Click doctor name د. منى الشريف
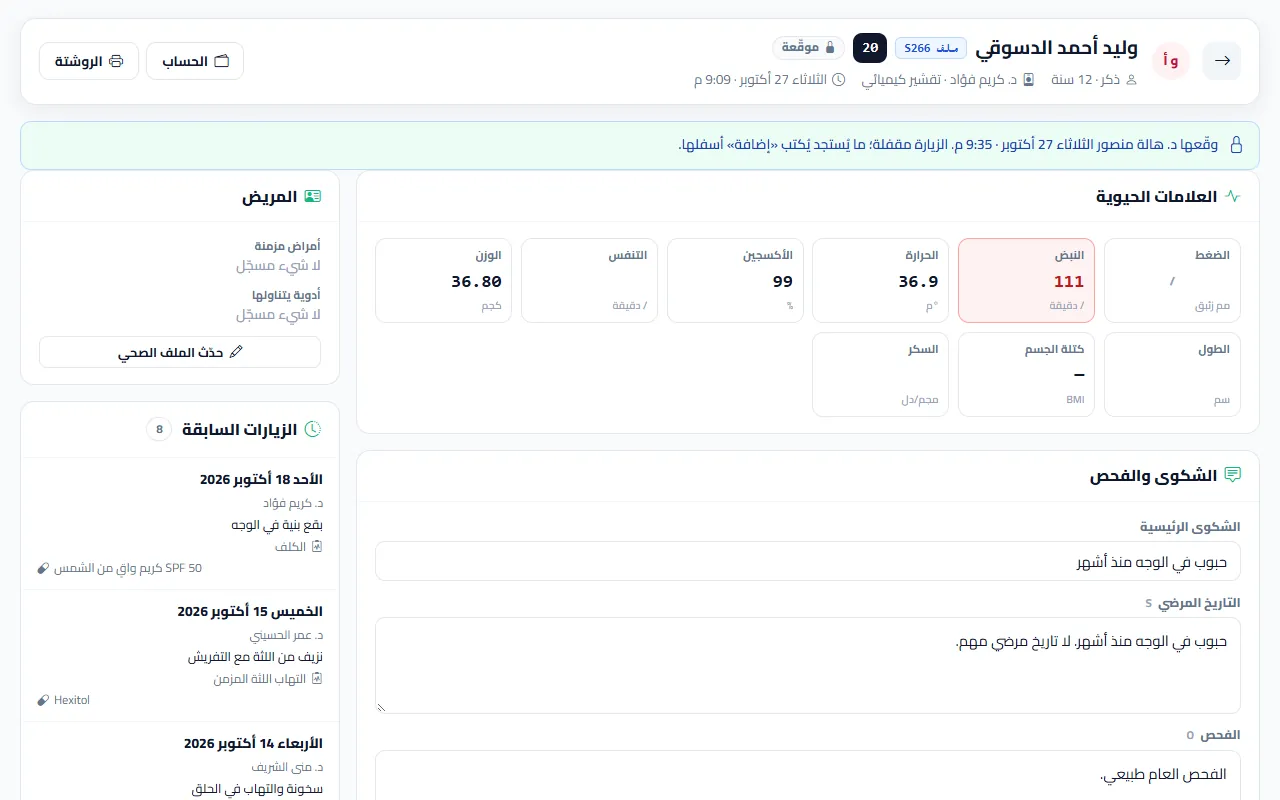This screenshot has width=1280, height=800. [288, 767]
